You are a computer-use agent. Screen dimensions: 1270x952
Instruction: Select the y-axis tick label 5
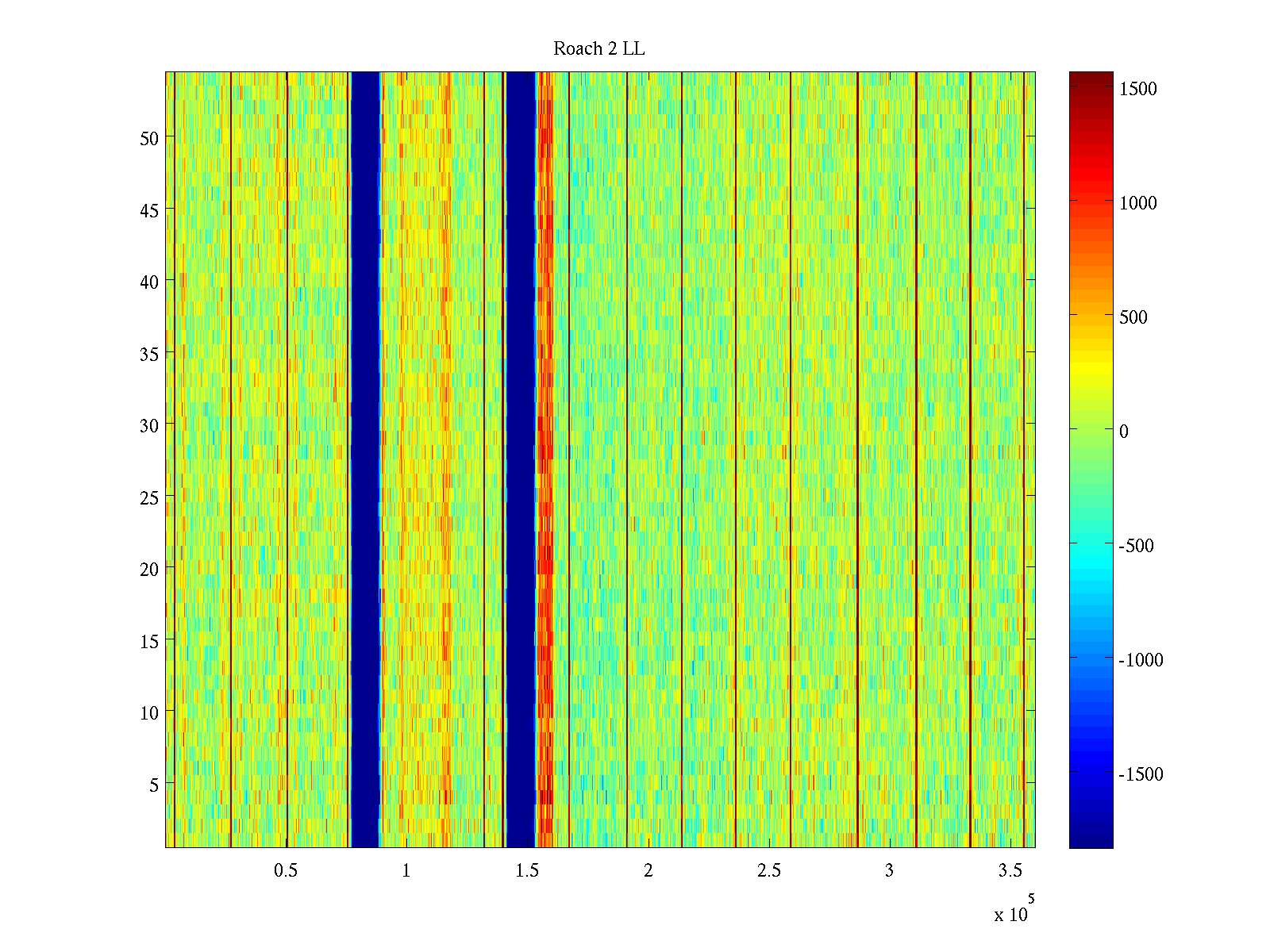pos(154,785)
